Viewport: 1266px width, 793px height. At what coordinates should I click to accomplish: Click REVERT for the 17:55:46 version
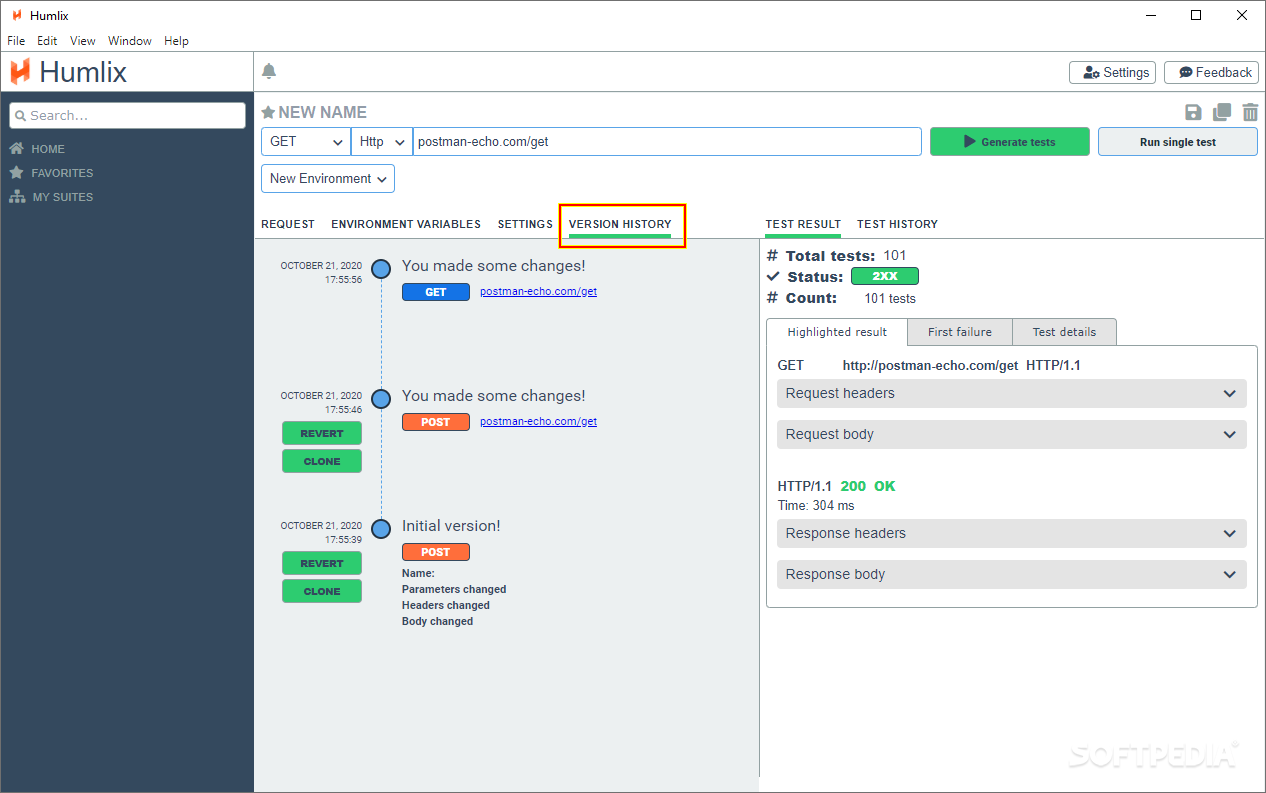pyautogui.click(x=322, y=433)
